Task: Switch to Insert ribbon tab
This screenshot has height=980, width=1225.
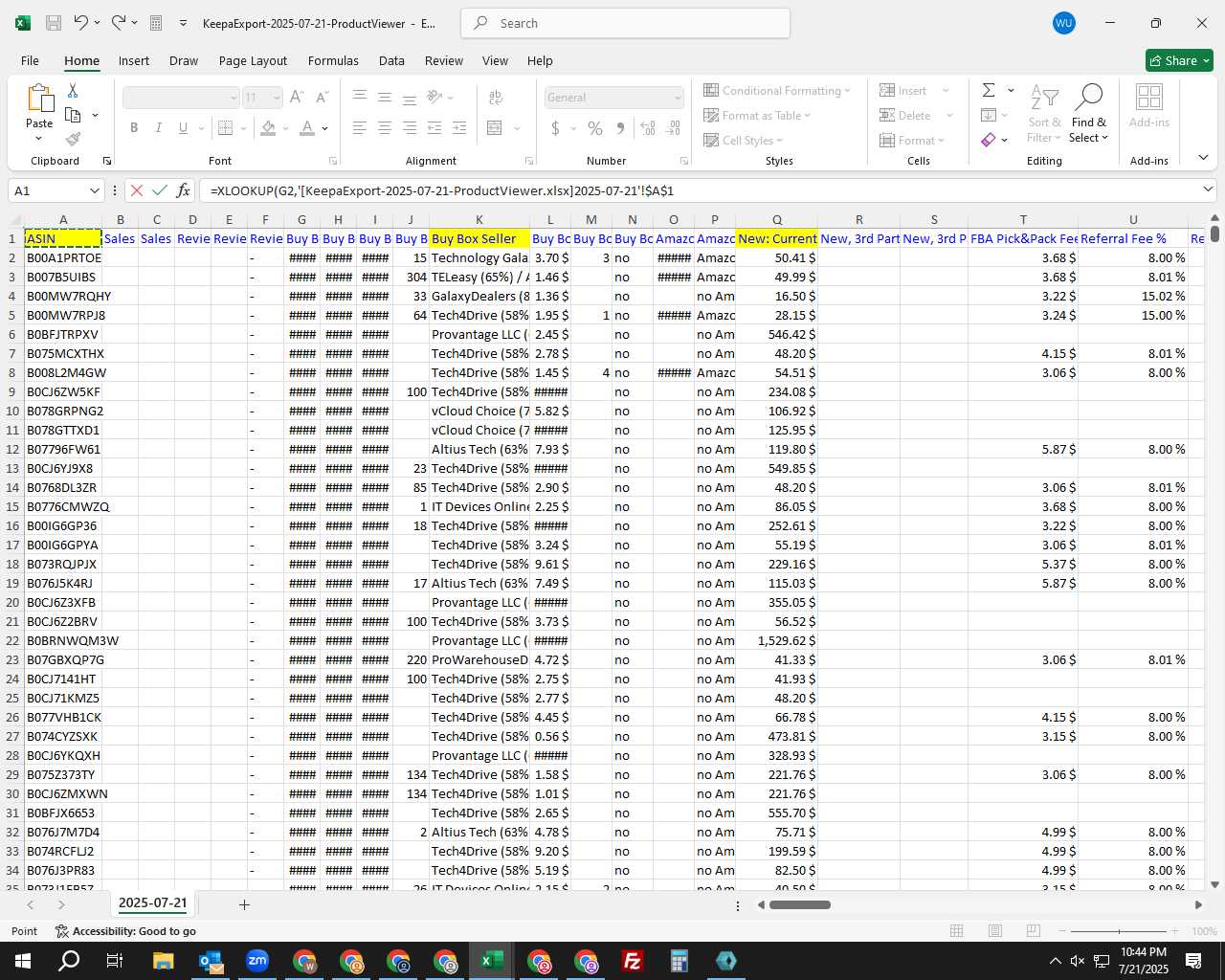Action: coord(134,60)
